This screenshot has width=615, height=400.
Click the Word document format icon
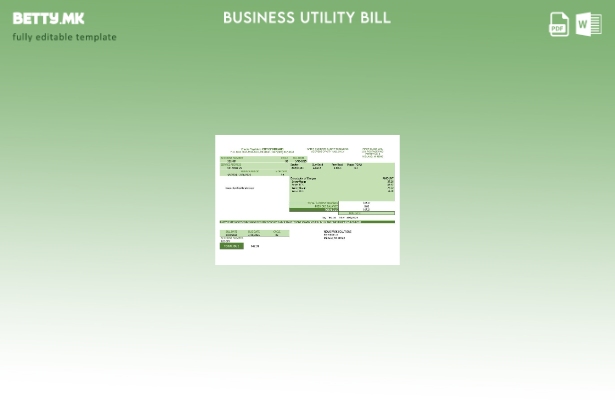[589, 24]
